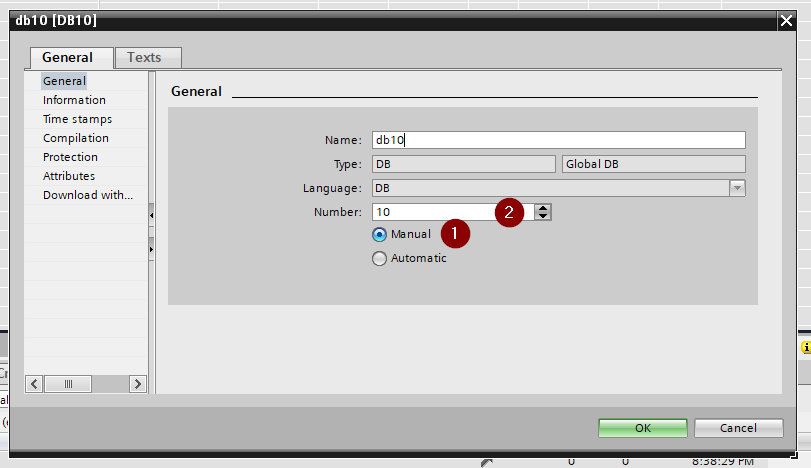Click the yellow info icon behind the dialog
811x468 pixels.
806,348
